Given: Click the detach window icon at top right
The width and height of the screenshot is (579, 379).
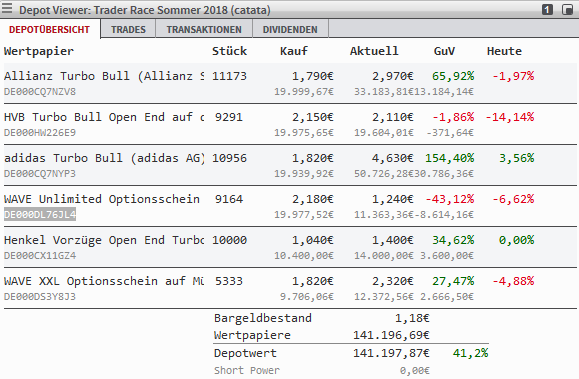Looking at the screenshot, I should click(567, 10).
